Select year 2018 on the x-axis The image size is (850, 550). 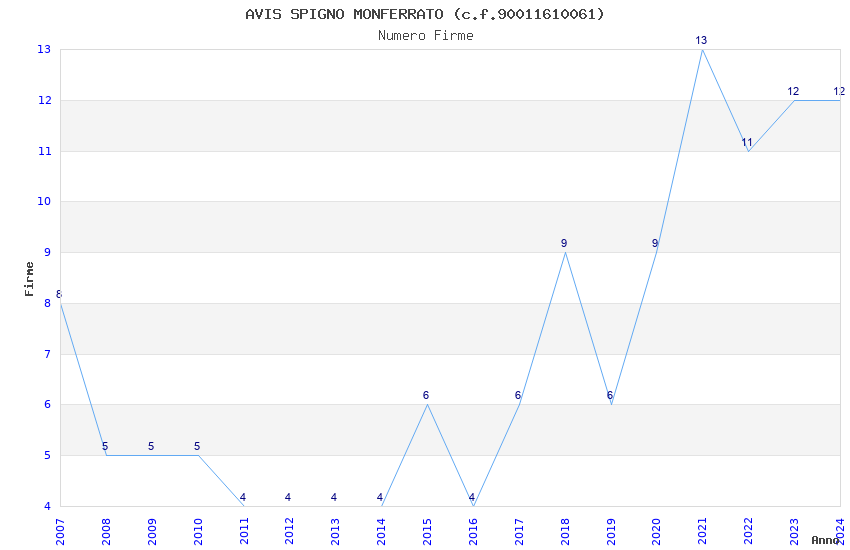pyautogui.click(x=565, y=532)
